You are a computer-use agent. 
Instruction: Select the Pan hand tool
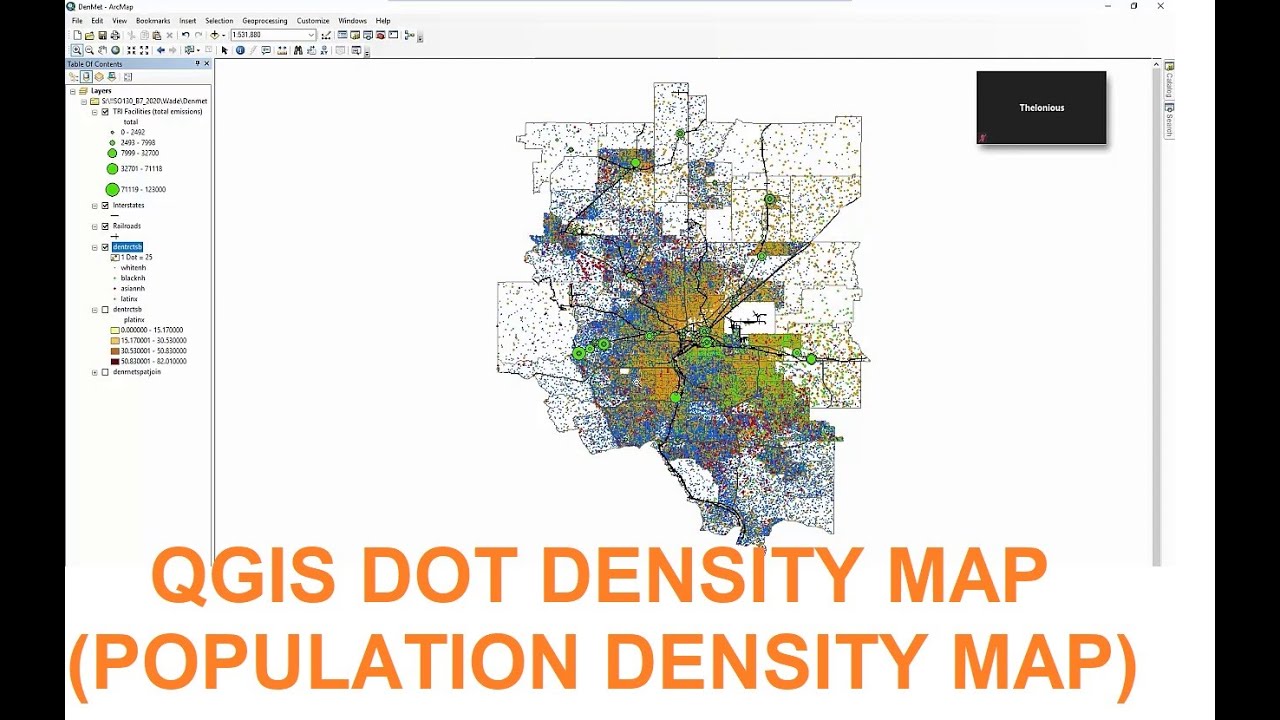102,50
